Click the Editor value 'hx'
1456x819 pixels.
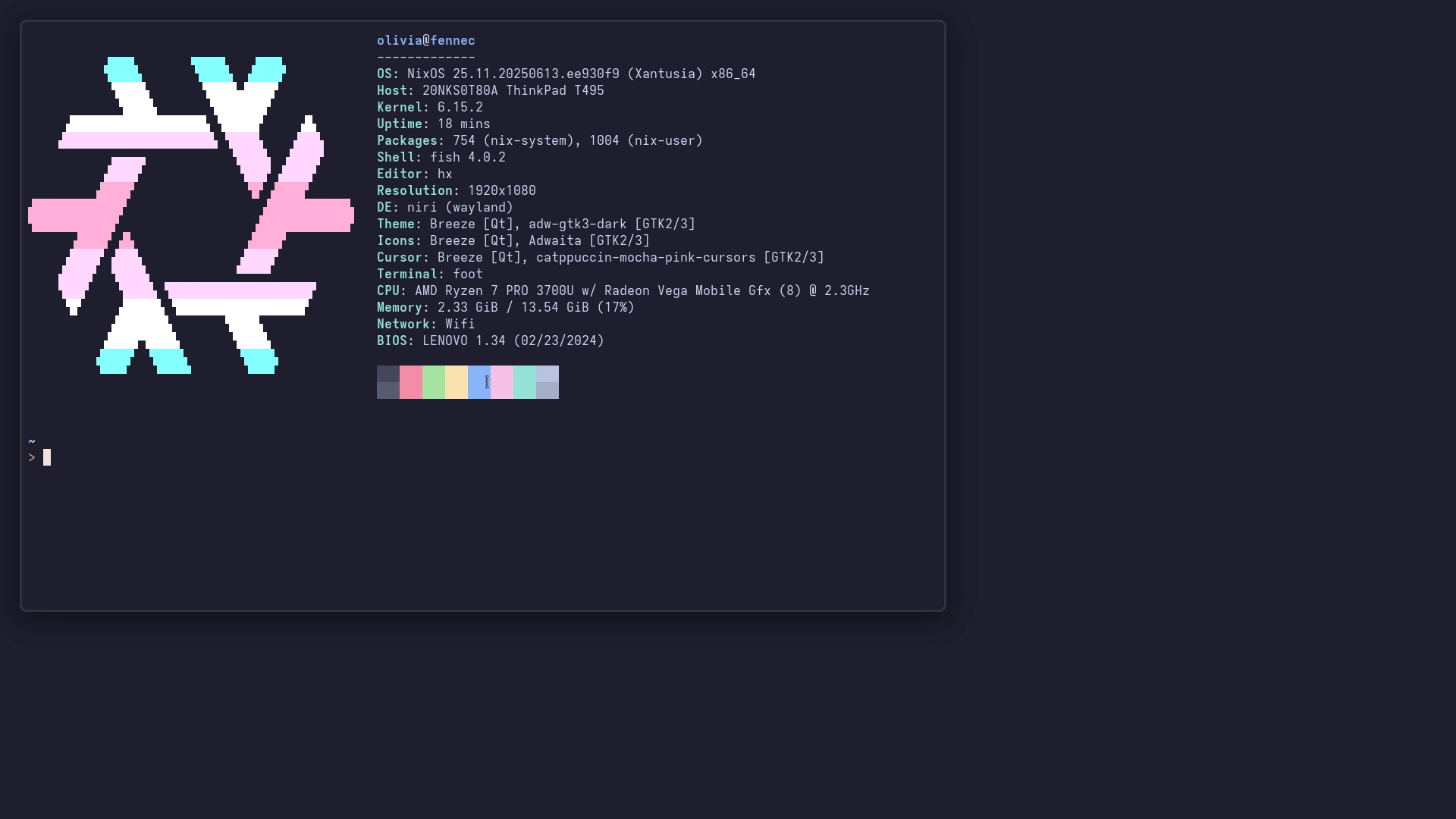click(445, 174)
